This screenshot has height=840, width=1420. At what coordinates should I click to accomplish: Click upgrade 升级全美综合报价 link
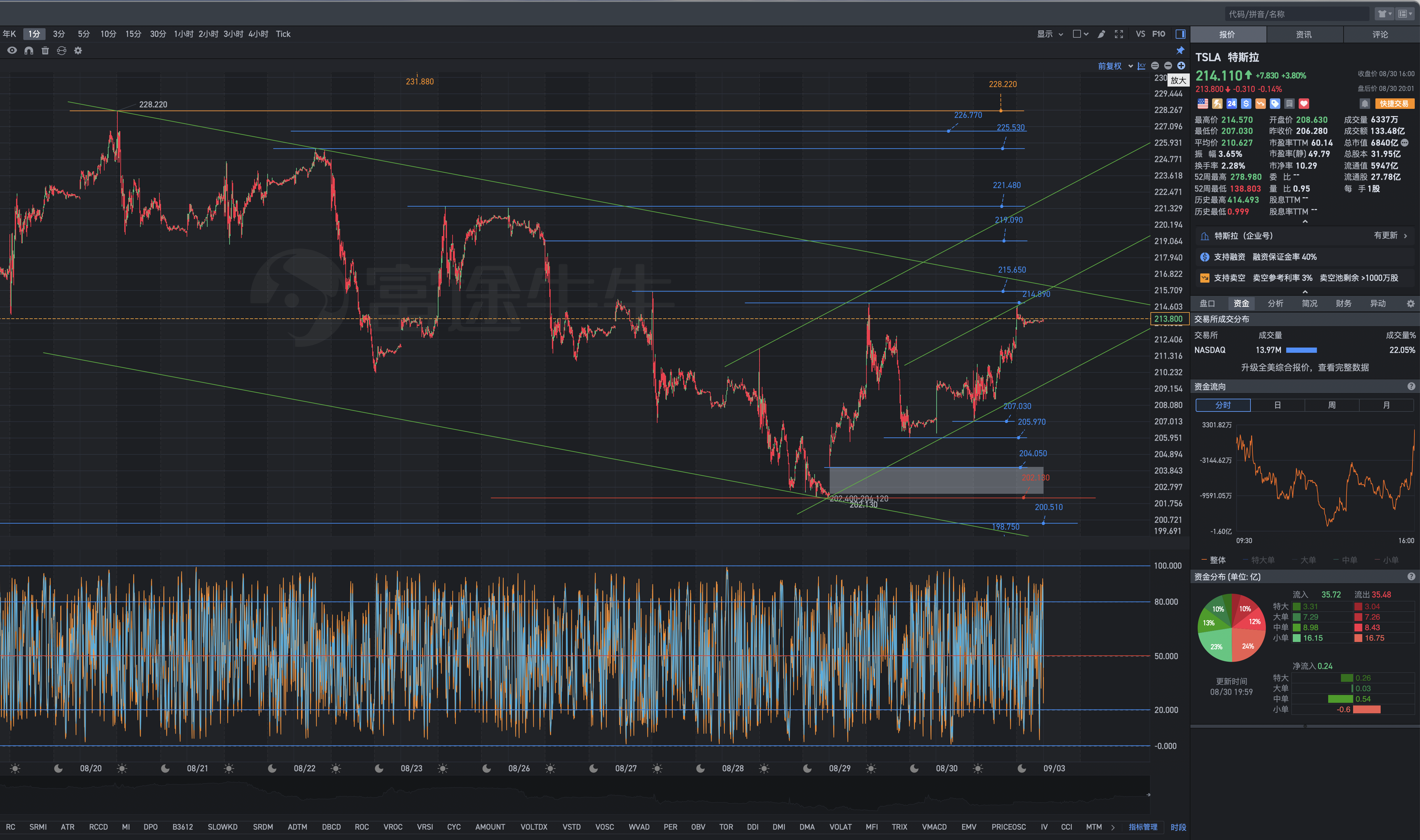[1305, 367]
